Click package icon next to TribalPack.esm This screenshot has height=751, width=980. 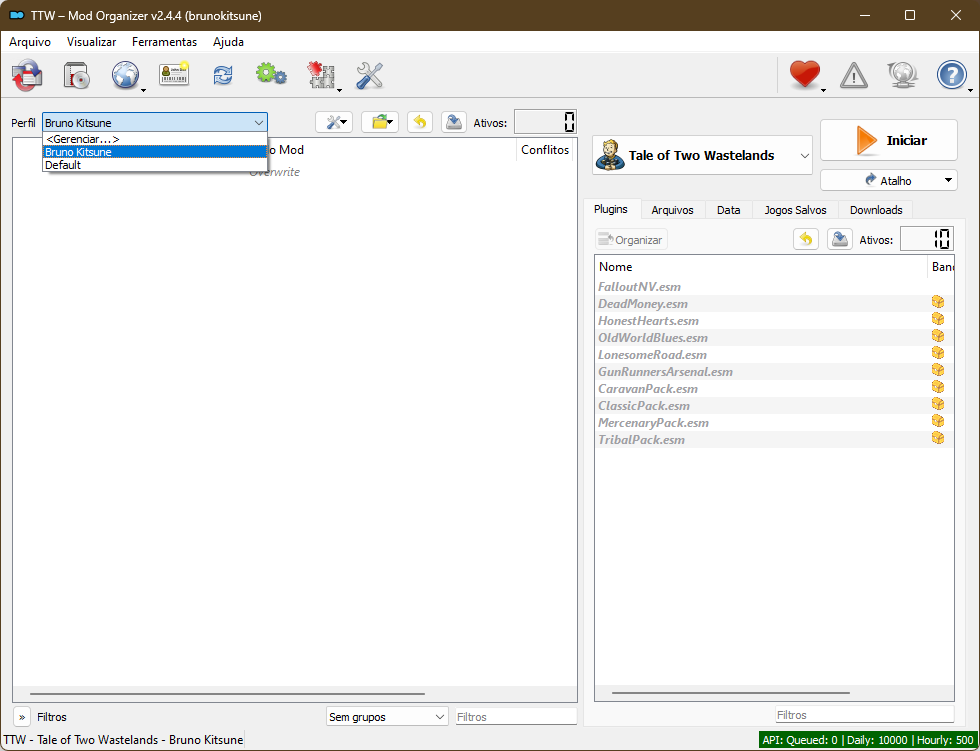(x=938, y=438)
